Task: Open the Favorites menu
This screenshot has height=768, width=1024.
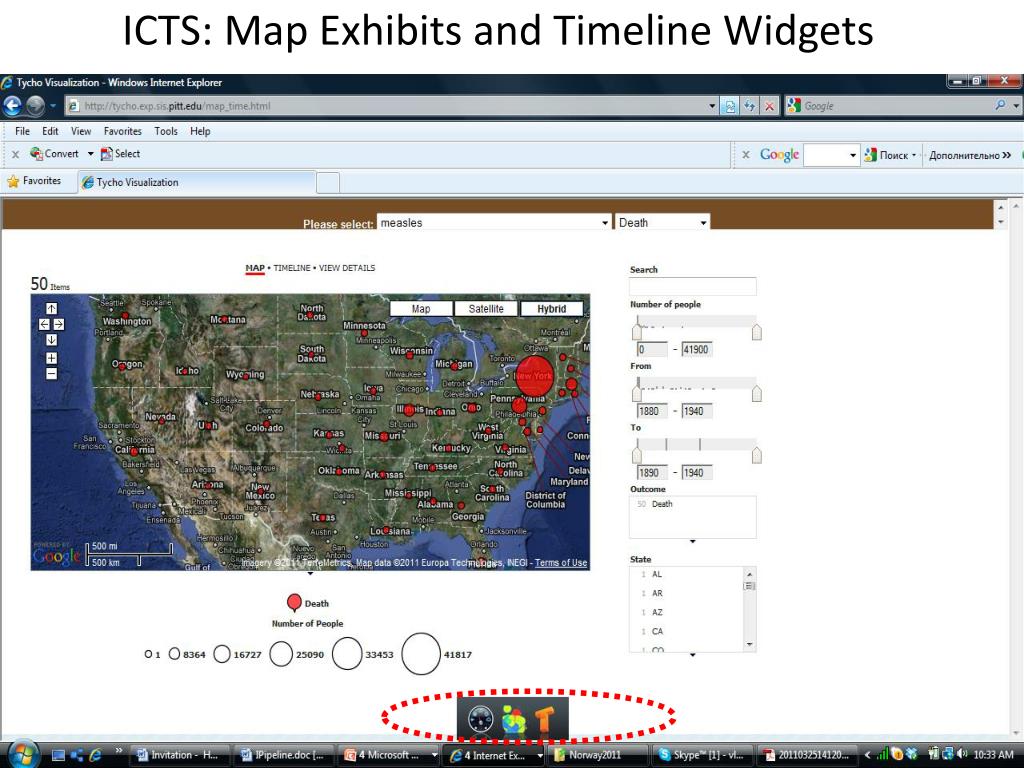Action: (123, 131)
